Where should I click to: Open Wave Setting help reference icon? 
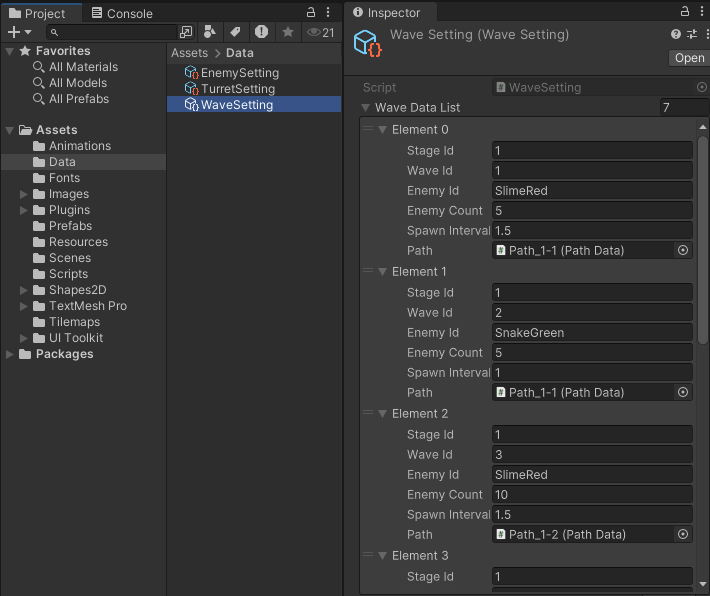[676, 34]
